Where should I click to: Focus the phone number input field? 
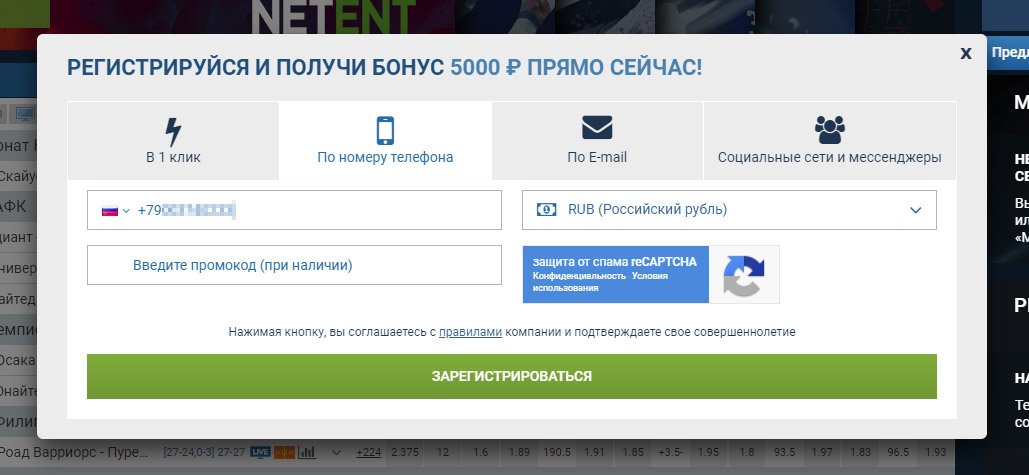click(x=320, y=211)
